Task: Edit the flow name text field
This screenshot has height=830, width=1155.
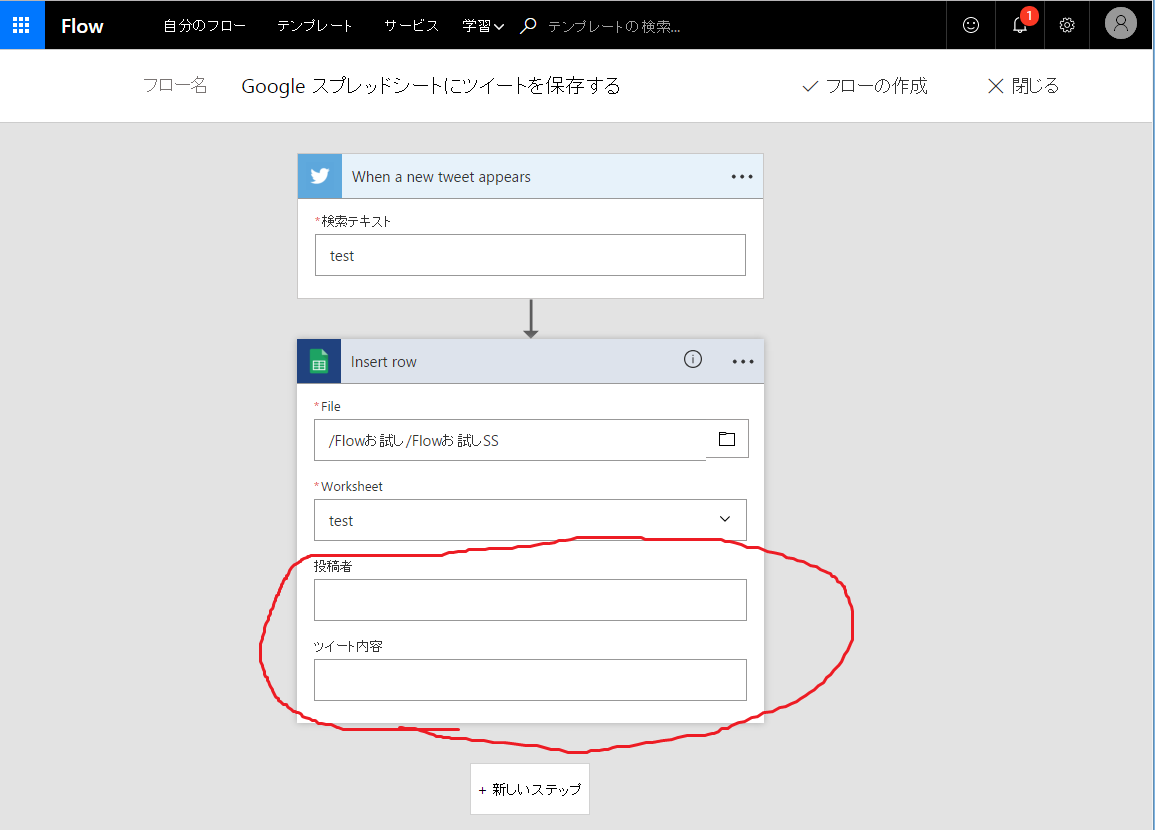Action: [x=431, y=86]
